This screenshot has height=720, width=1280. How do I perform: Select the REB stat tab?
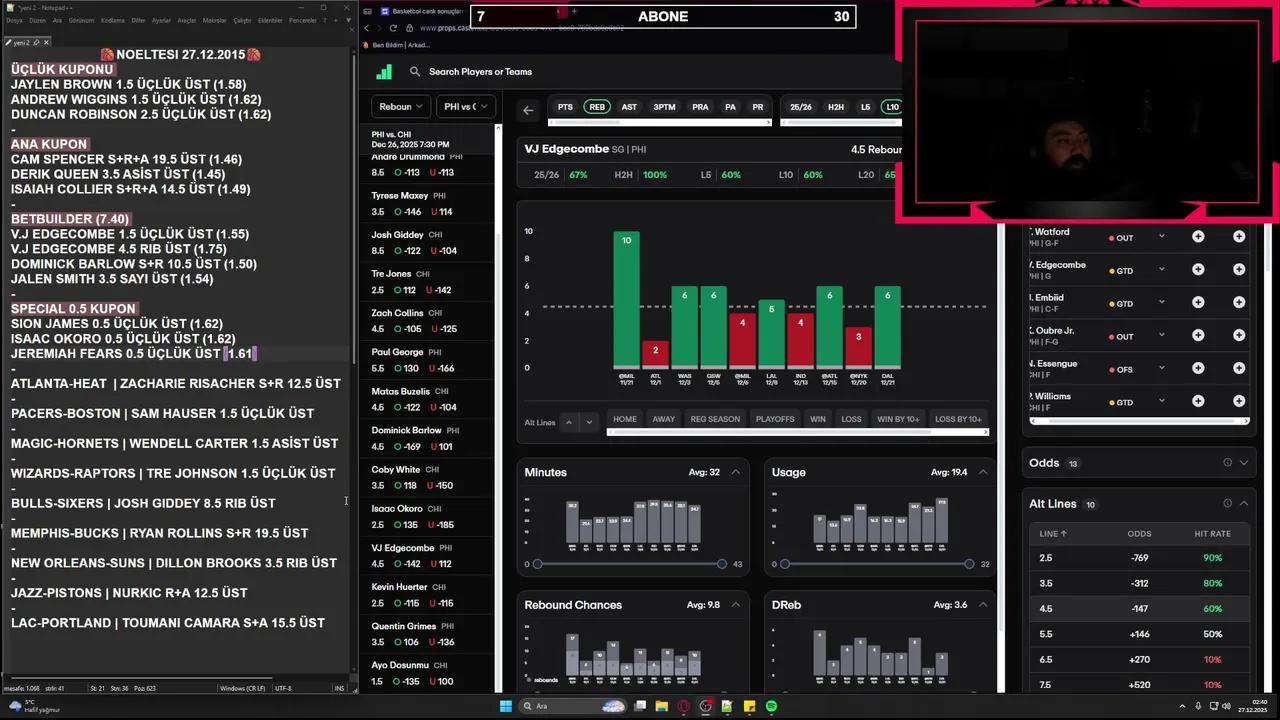tap(597, 107)
